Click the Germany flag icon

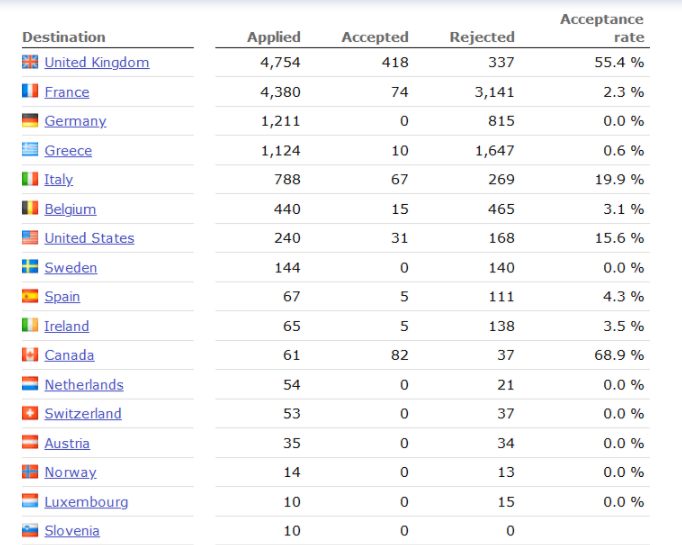pos(30,120)
